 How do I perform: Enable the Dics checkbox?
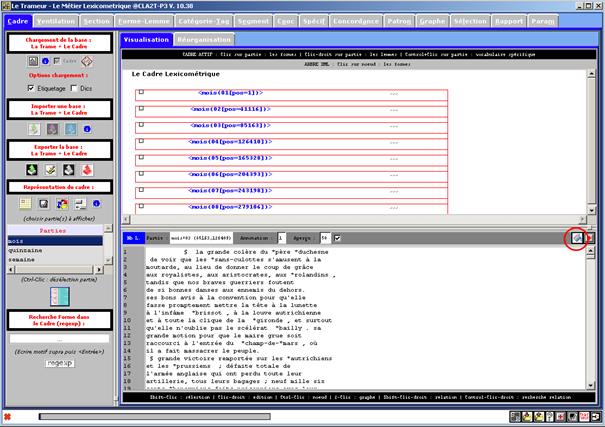pyautogui.click(x=74, y=88)
